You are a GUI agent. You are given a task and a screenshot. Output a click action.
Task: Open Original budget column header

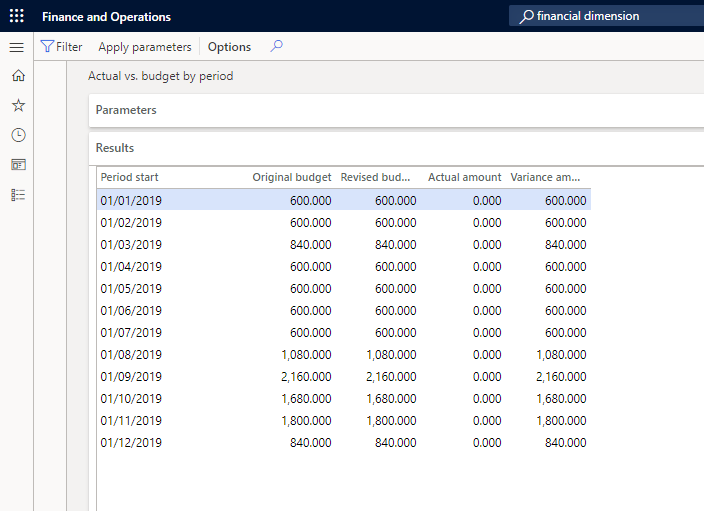pos(291,177)
